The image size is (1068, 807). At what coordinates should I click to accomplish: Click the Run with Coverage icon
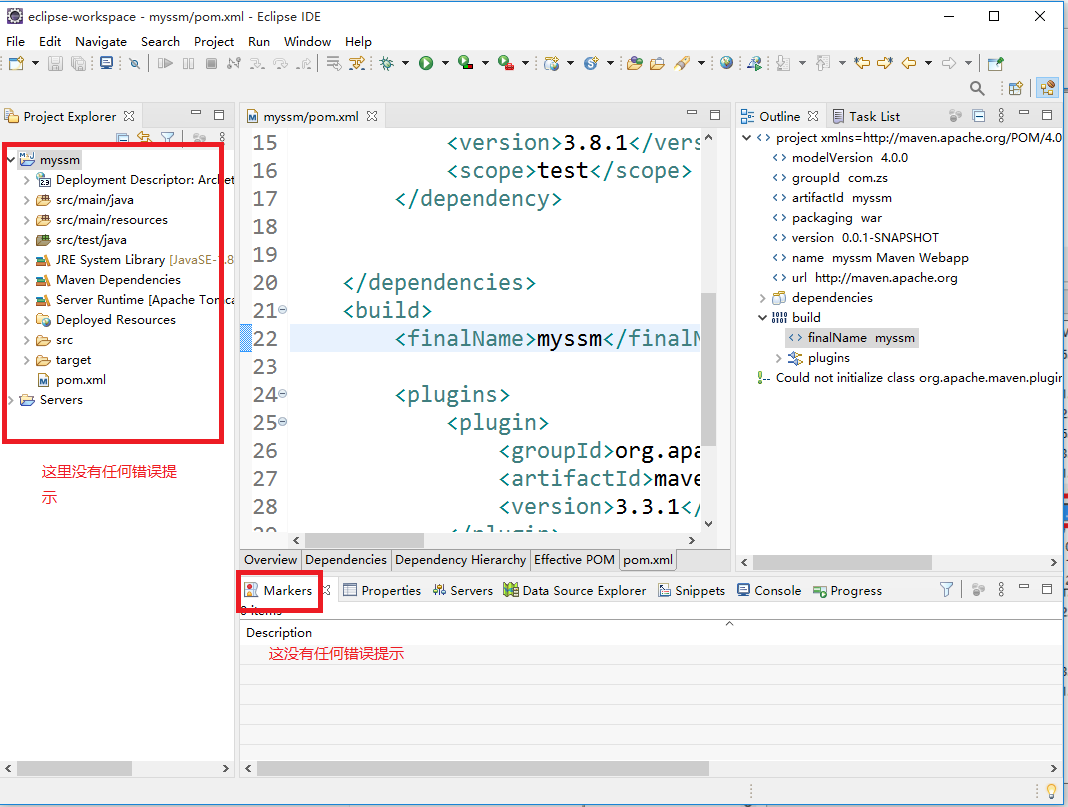(x=466, y=63)
